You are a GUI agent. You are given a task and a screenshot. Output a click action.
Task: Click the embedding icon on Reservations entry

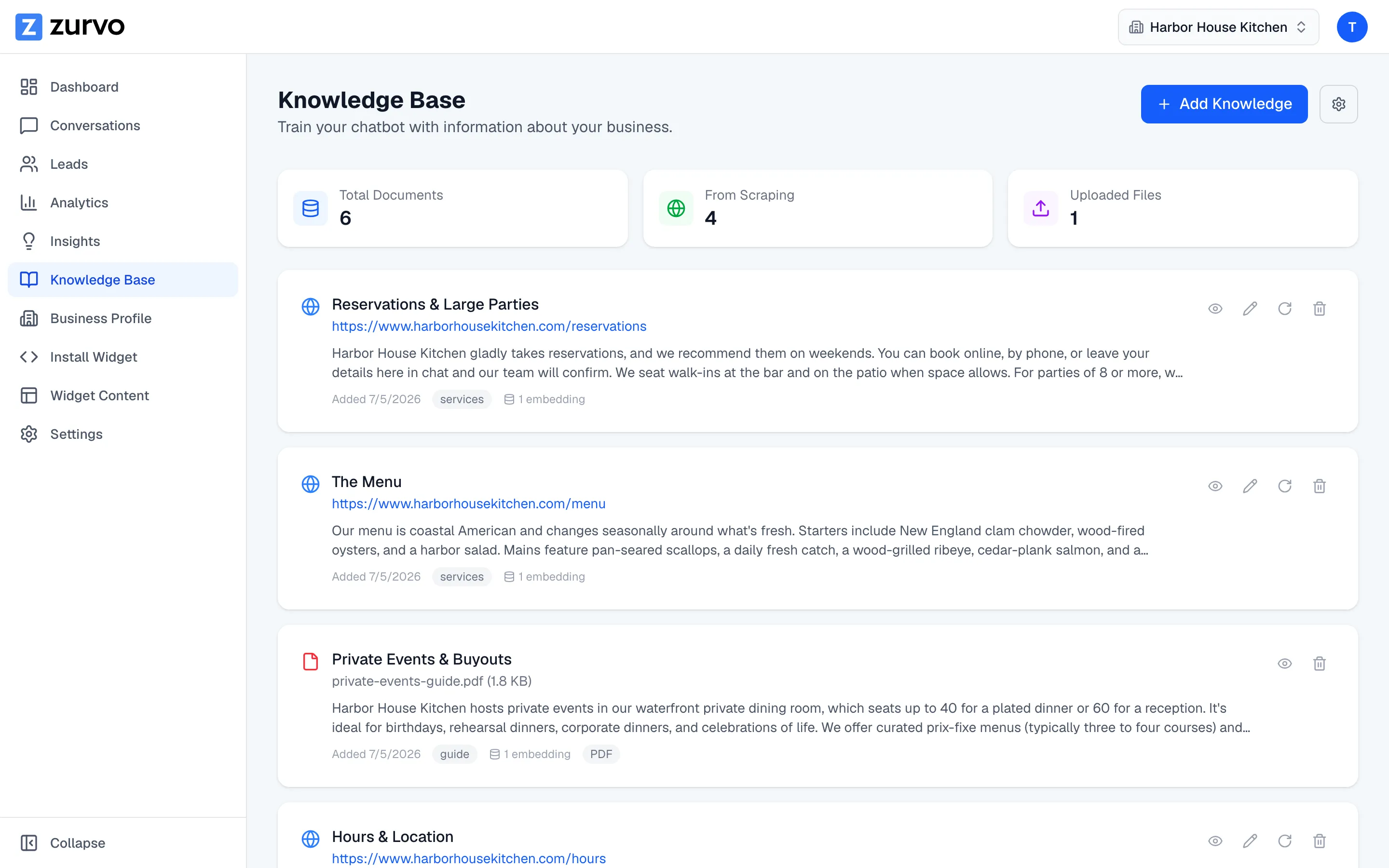509,400
